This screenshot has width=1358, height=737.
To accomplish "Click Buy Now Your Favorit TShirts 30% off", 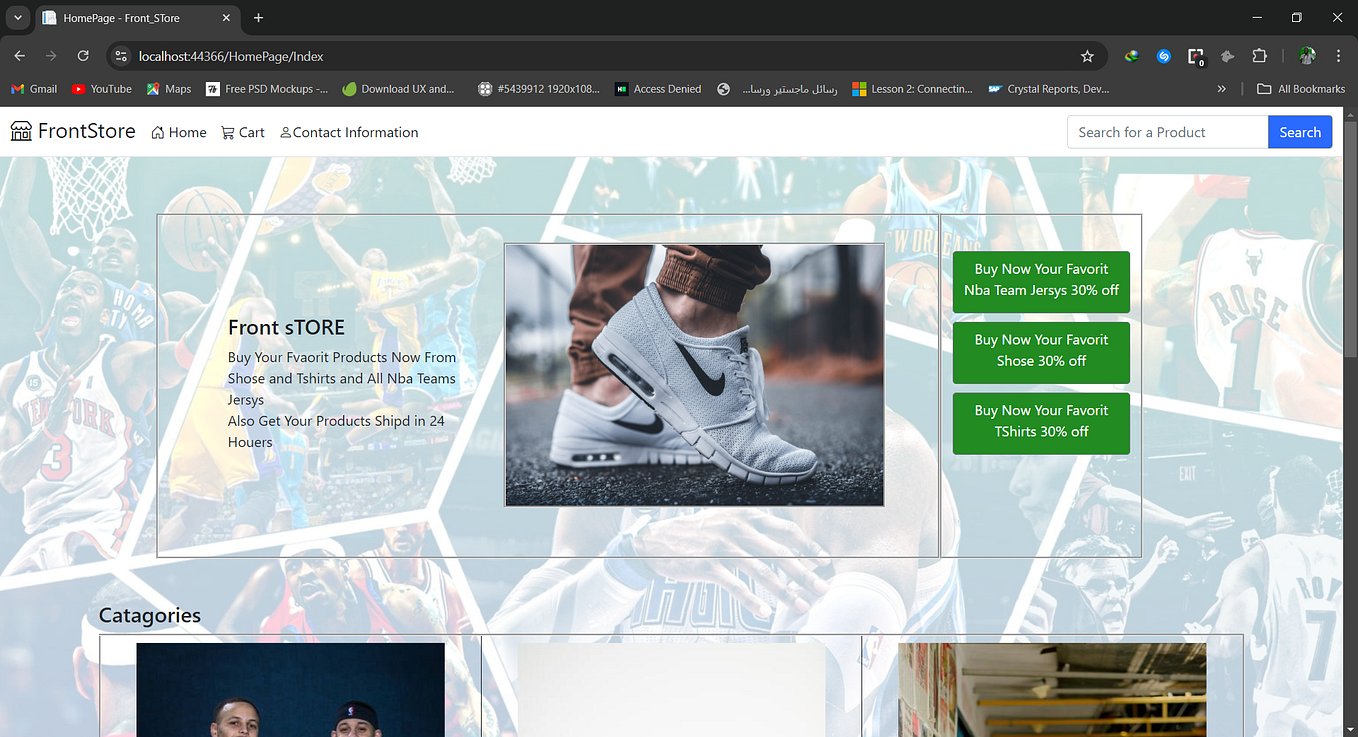I will [1041, 422].
